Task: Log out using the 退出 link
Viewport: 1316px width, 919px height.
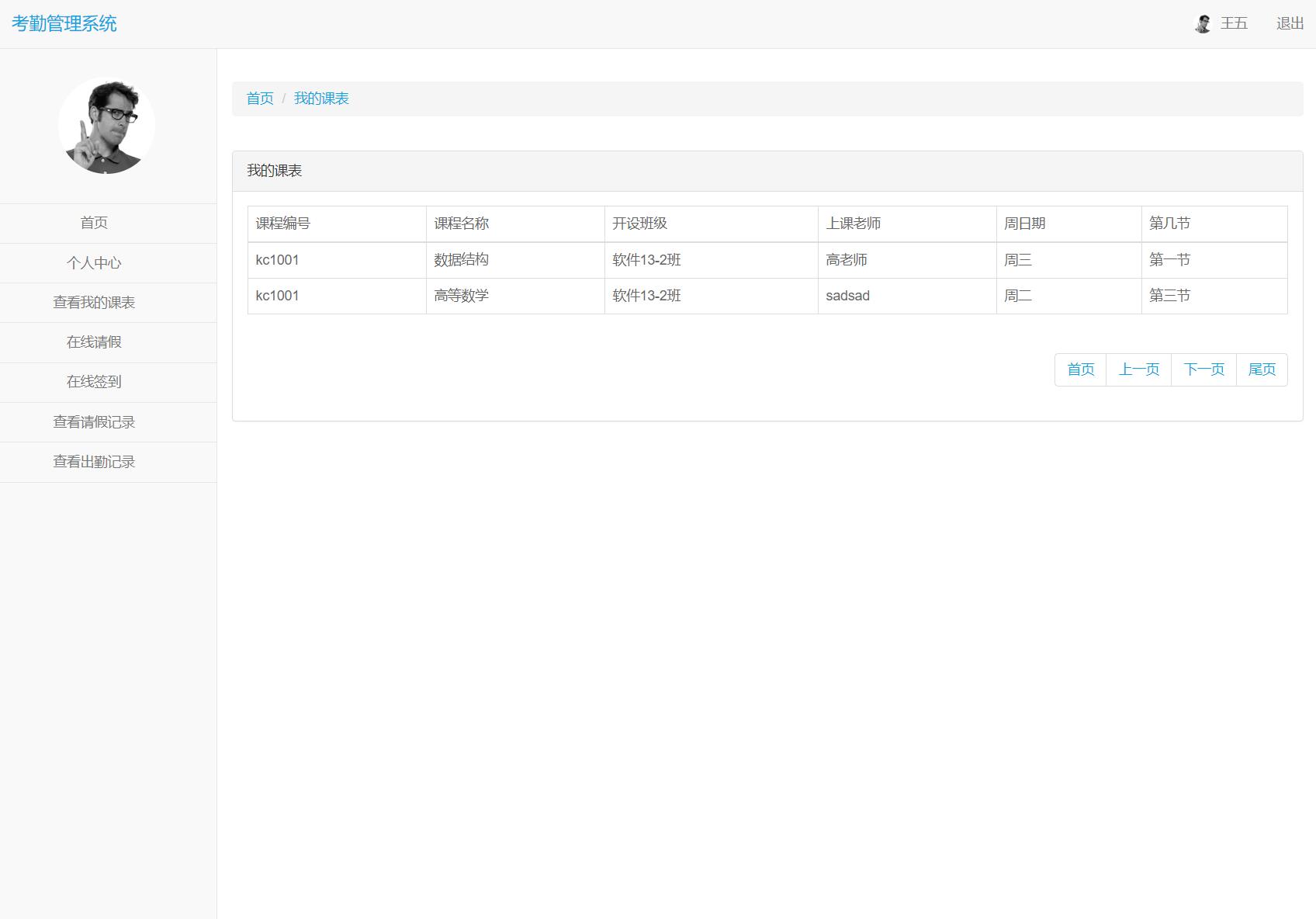Action: tap(1290, 24)
